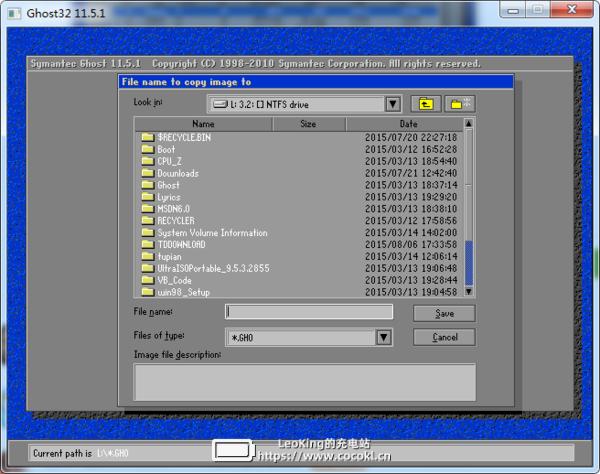This screenshot has height=474, width=600.
Task: Click the $RECYCLE.BIN folder name
Action: click(x=184, y=137)
